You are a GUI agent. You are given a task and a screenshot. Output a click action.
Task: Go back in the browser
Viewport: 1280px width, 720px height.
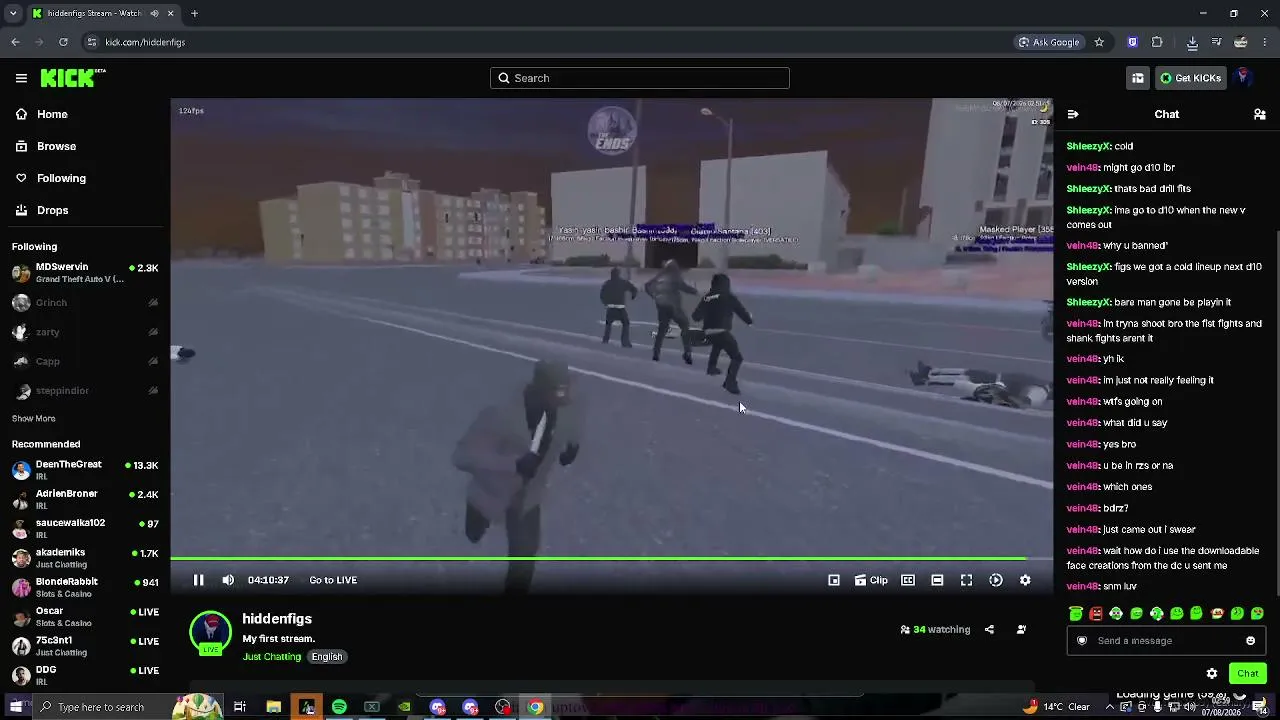point(15,42)
